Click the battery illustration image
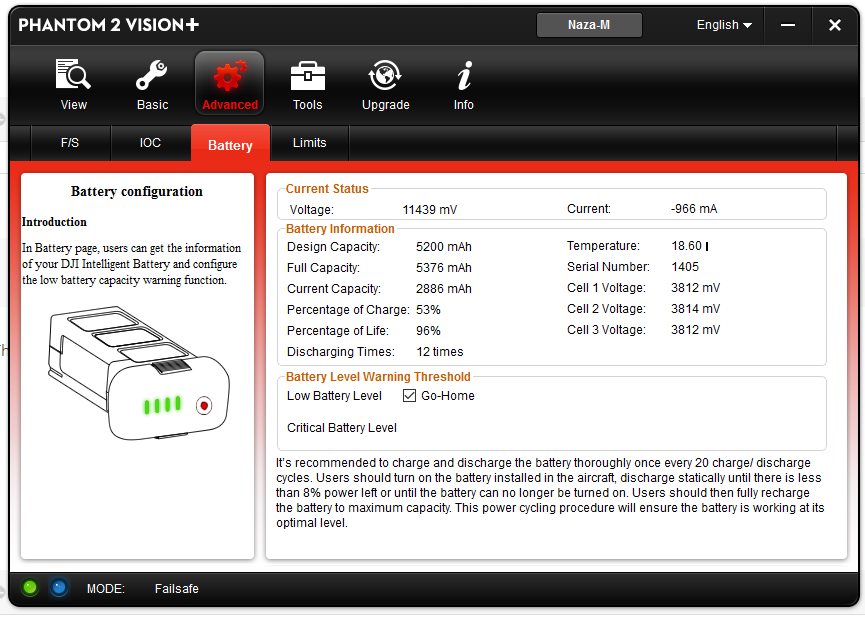 [x=138, y=373]
